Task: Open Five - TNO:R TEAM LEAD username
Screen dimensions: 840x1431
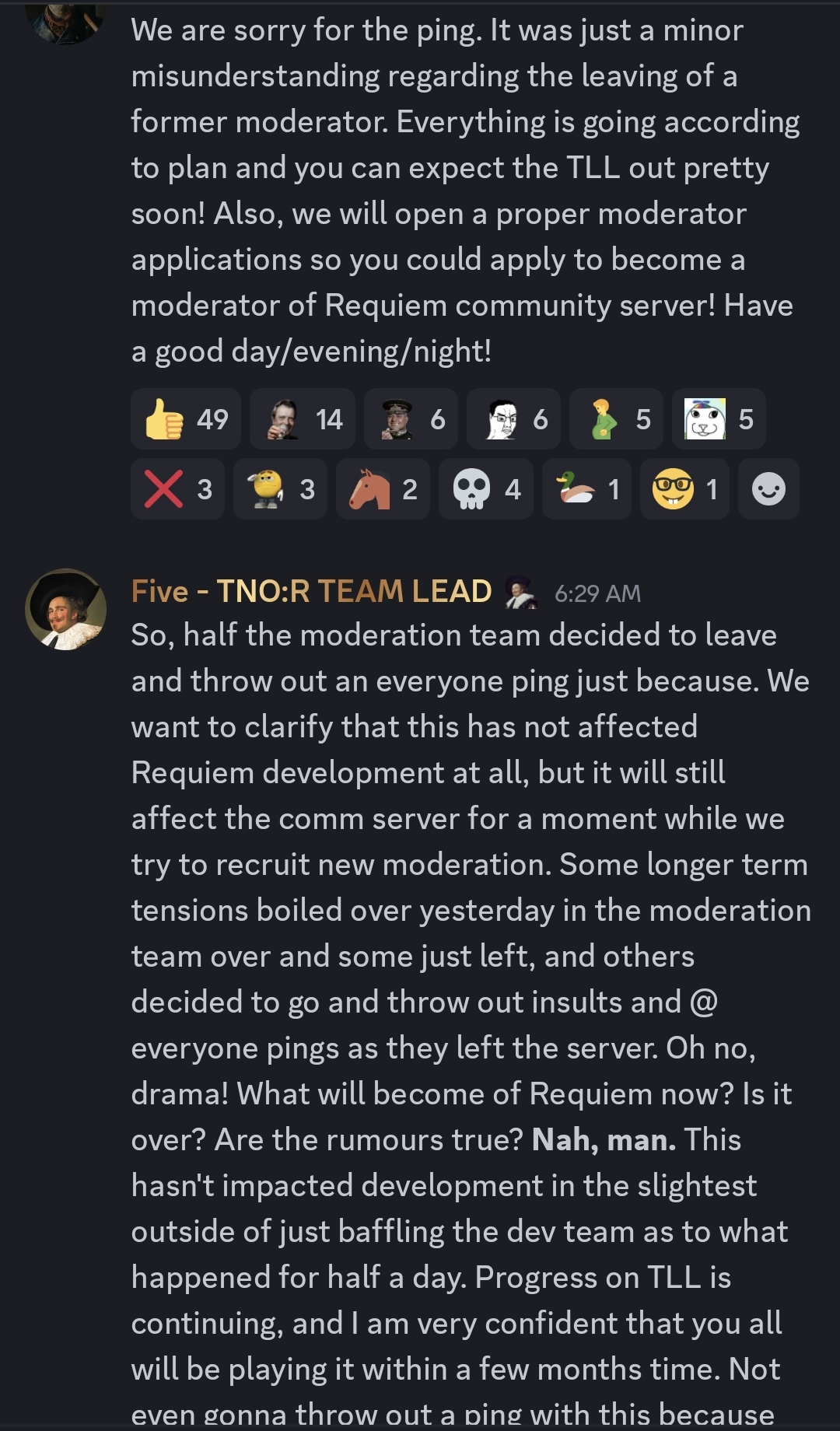Action: 311,592
